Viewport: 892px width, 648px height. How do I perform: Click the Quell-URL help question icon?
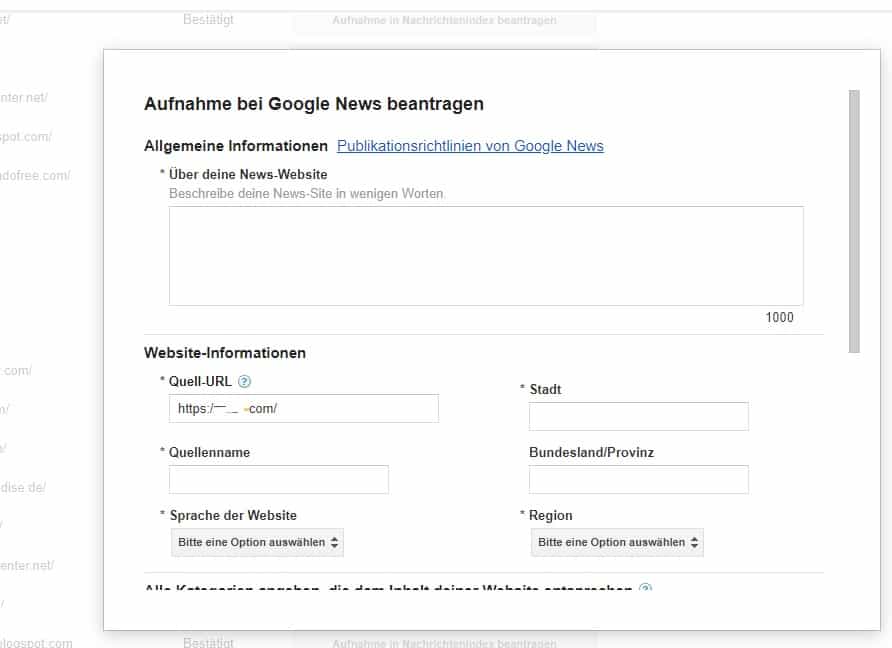point(244,382)
